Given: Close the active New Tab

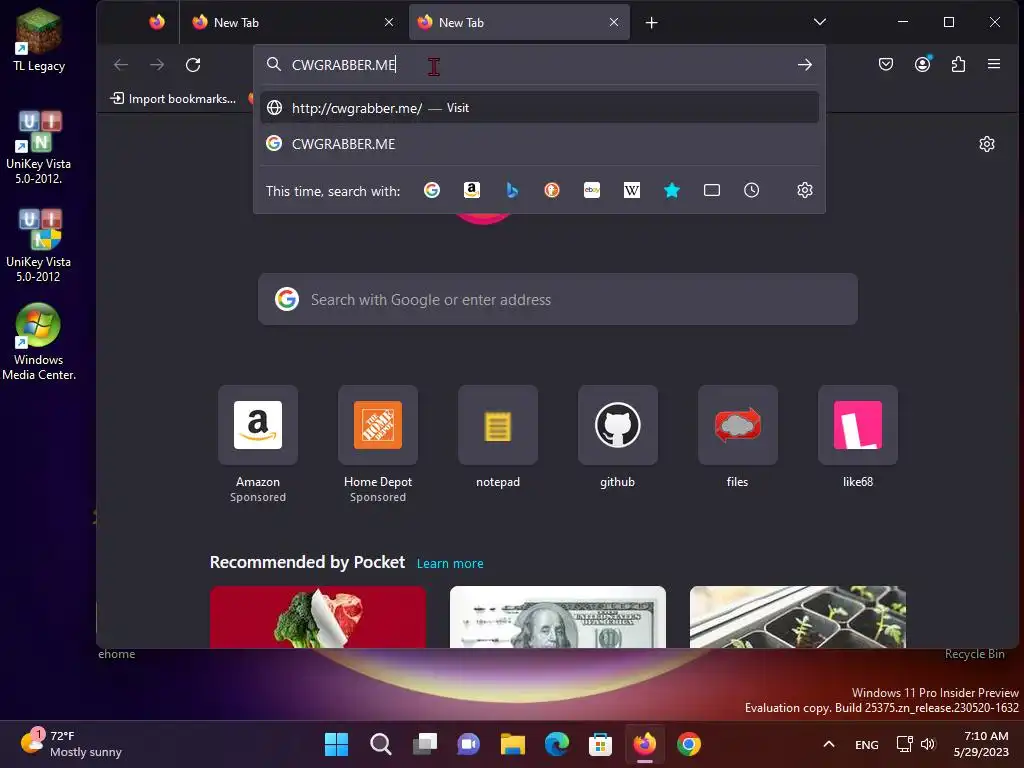Looking at the screenshot, I should [614, 22].
